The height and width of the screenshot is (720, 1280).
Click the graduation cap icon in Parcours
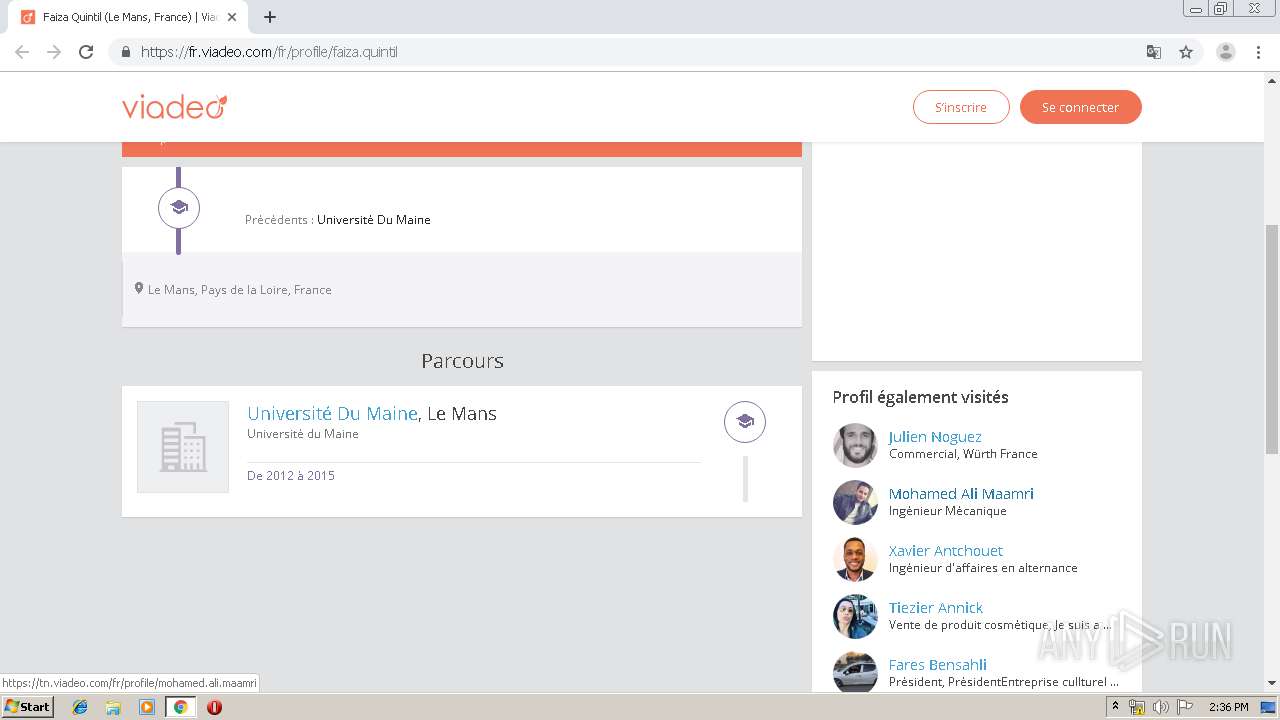pyautogui.click(x=745, y=422)
